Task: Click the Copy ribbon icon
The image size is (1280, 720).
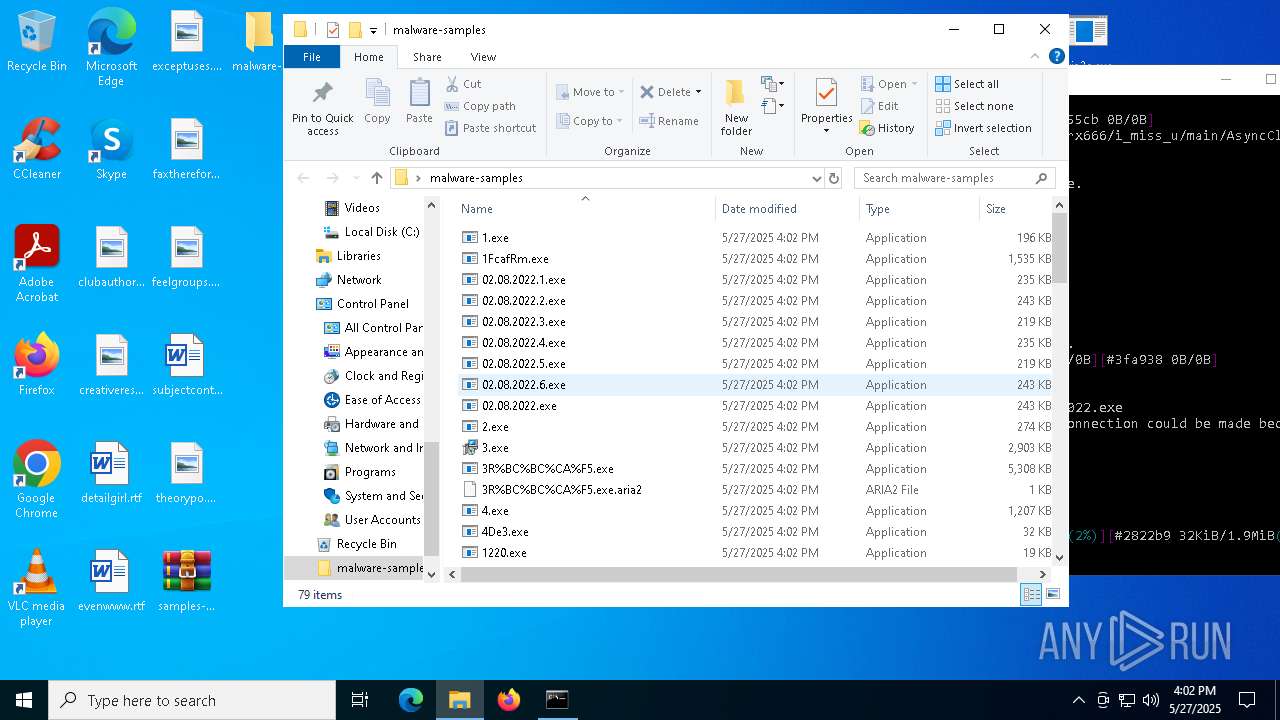Action: click(377, 102)
